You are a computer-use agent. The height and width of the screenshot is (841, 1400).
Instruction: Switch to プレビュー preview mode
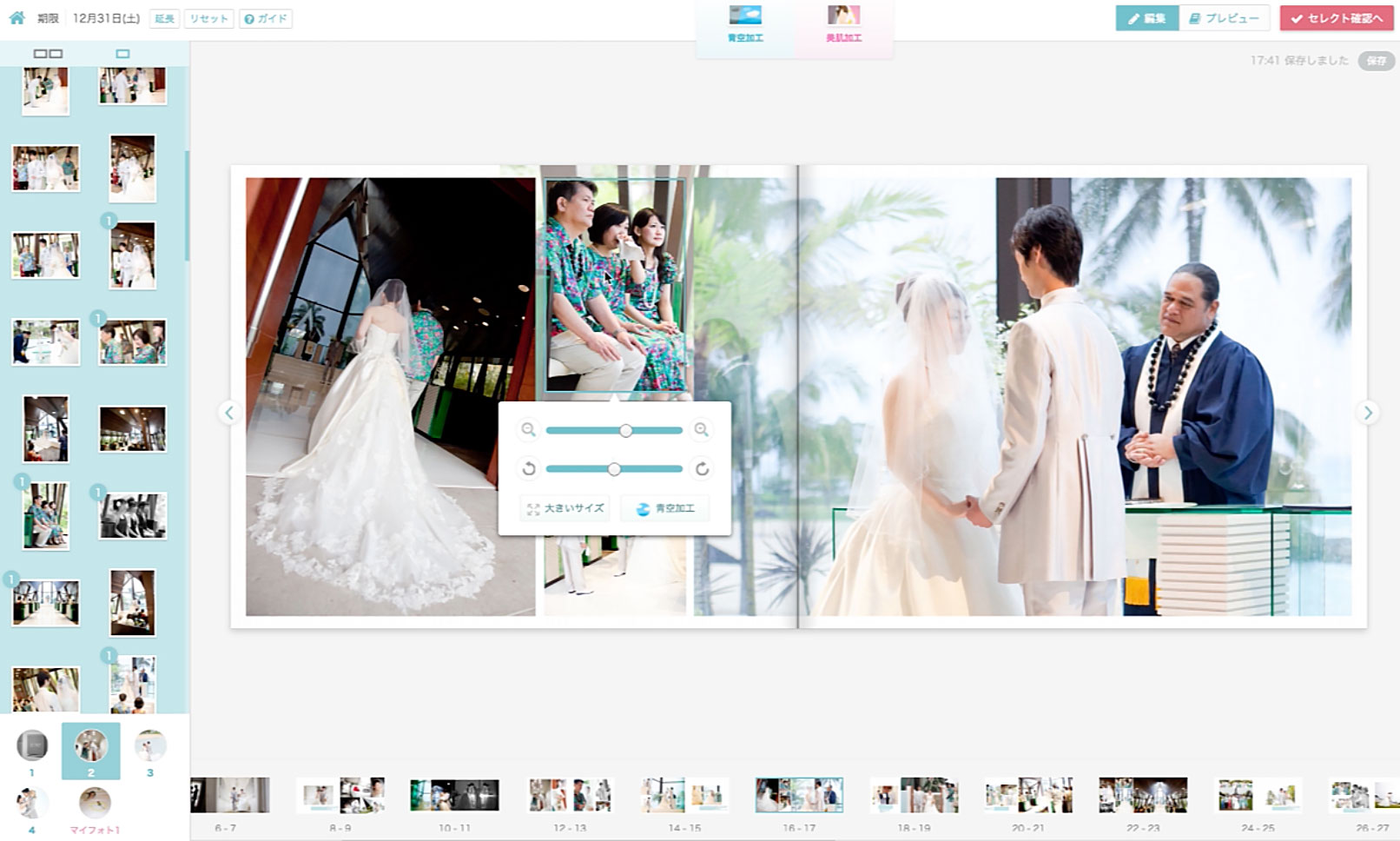[x=1225, y=18]
